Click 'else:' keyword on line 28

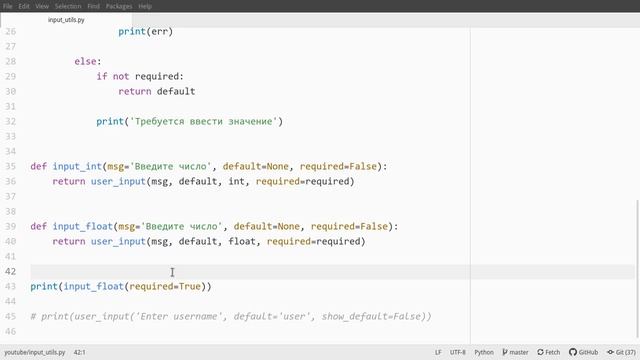click(x=88, y=61)
